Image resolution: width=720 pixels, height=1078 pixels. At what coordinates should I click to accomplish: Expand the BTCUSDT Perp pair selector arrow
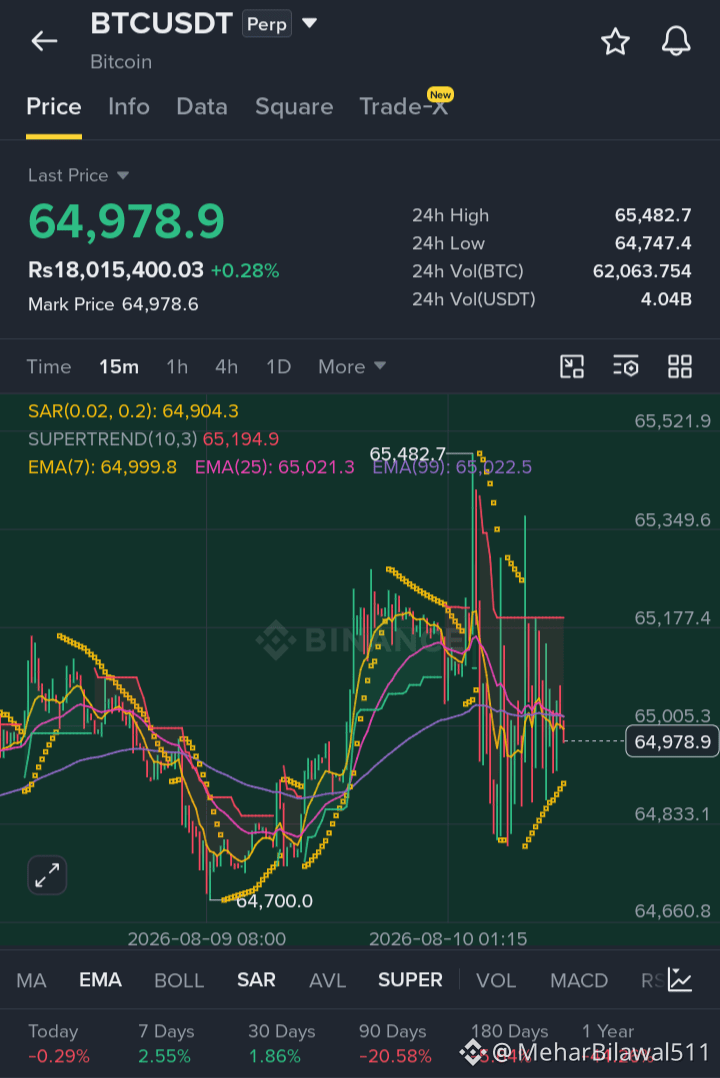310,23
